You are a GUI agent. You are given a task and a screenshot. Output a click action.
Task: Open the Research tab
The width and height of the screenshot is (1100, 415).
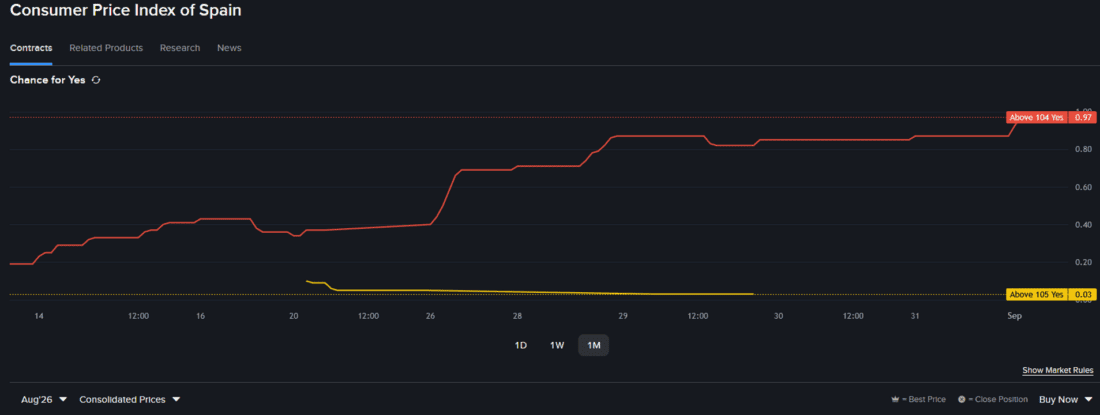[180, 48]
